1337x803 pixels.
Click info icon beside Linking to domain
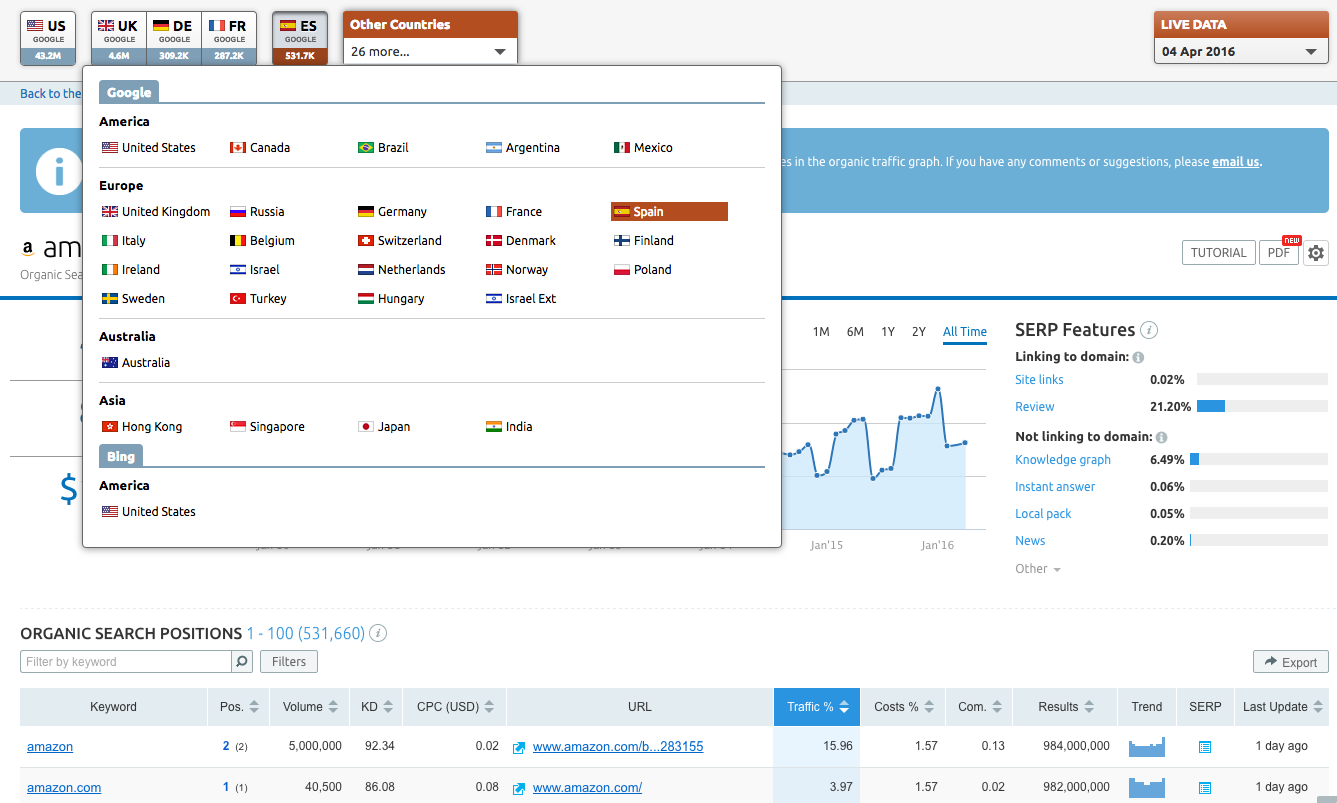click(1138, 357)
